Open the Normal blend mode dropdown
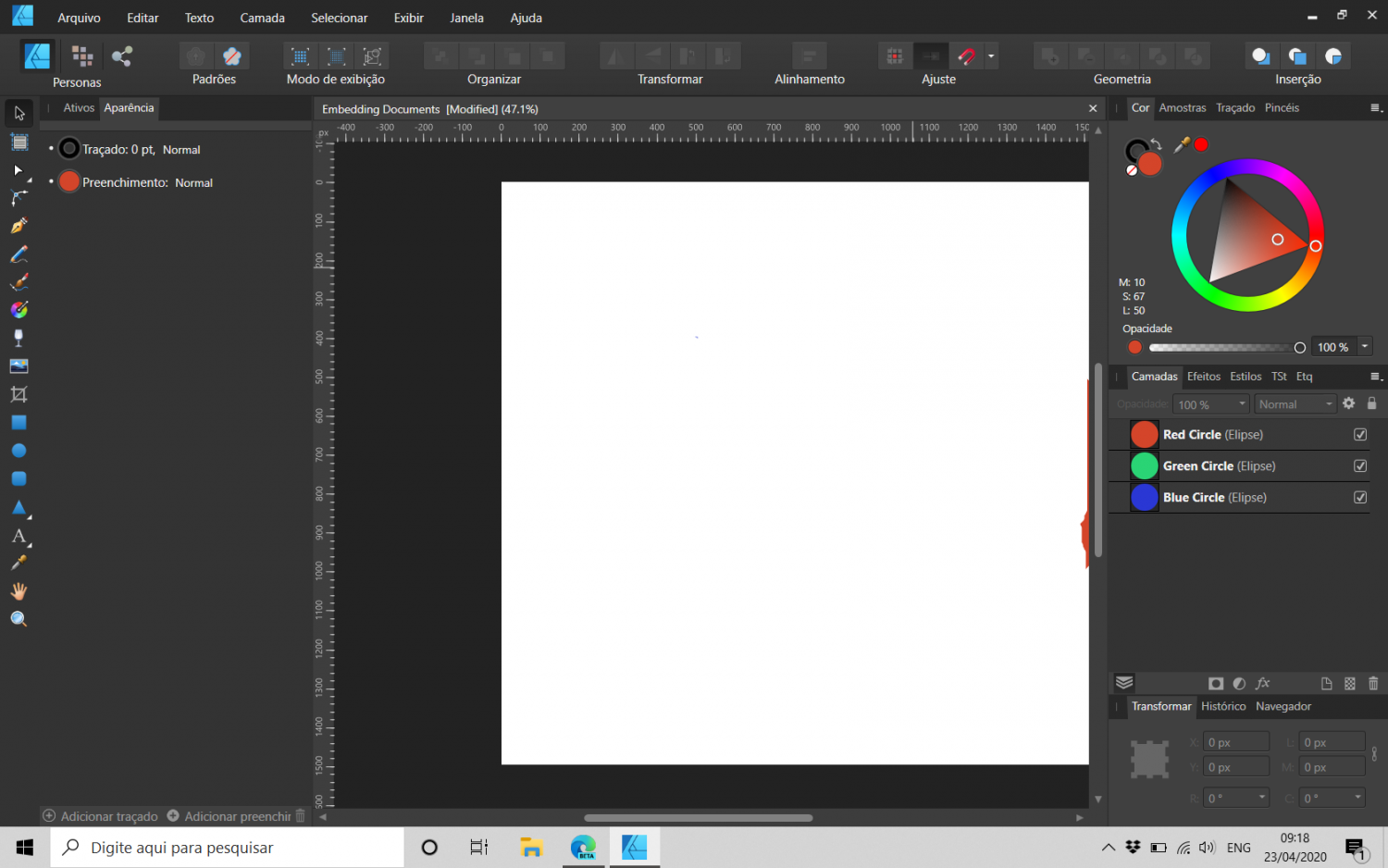1388x868 pixels. coord(1295,403)
